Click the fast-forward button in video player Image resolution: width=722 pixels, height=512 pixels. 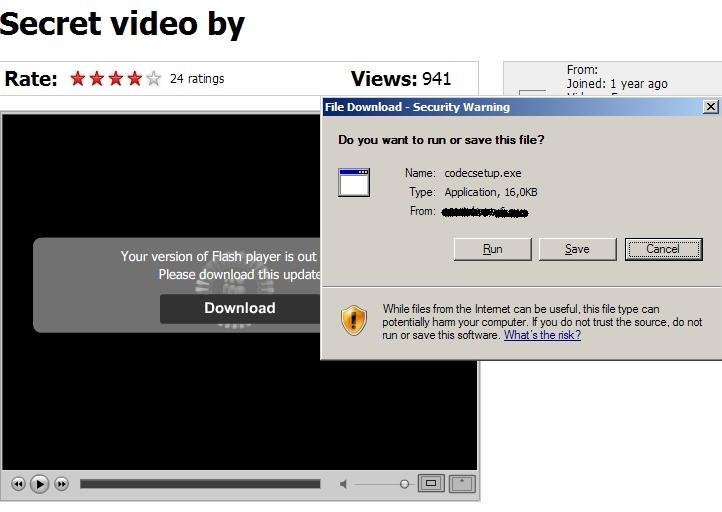61,484
